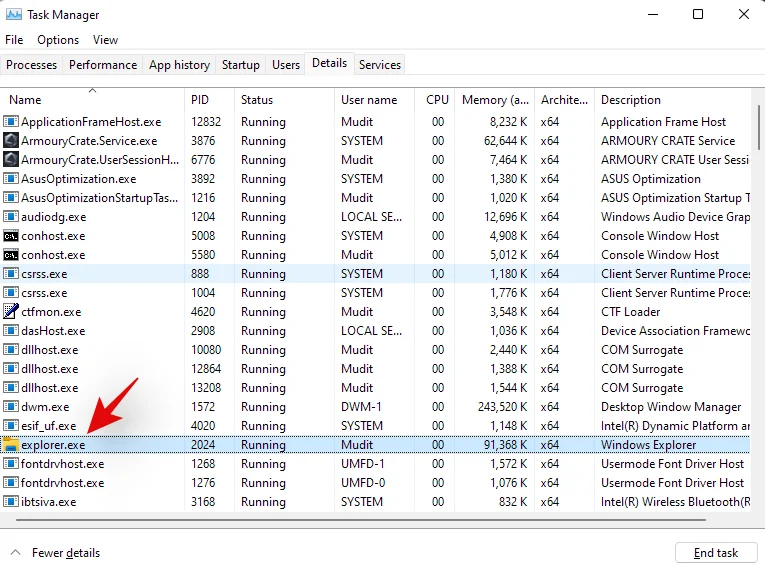Click the dwm.exe process icon
The image size is (765, 573).
(x=11, y=407)
